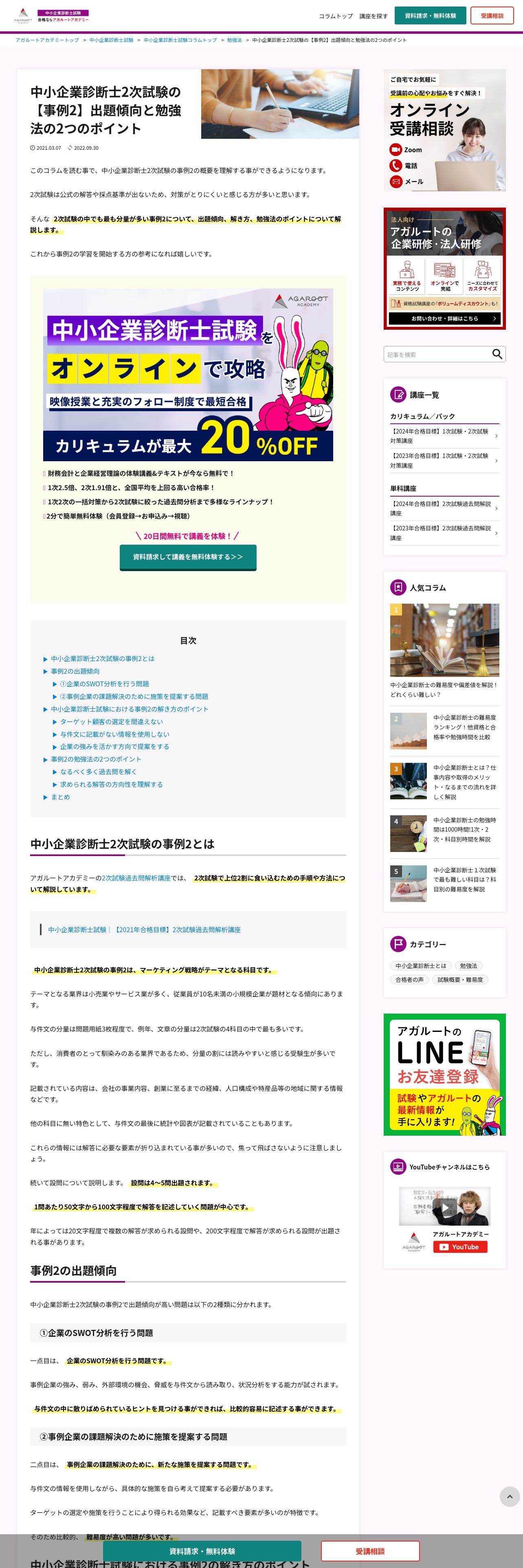Jump to 事例2の出題傾向 in contents
523x1568 pixels.
pos(75,671)
